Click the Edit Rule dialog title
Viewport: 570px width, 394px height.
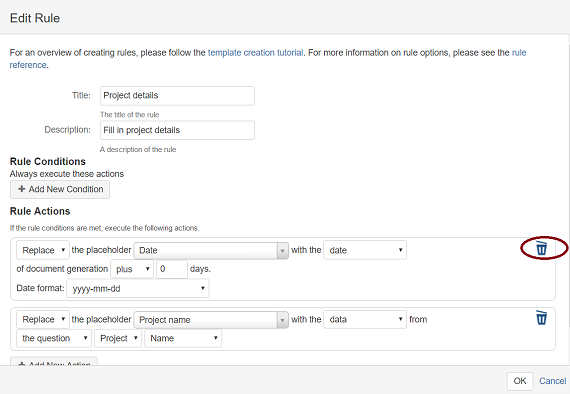(35, 18)
